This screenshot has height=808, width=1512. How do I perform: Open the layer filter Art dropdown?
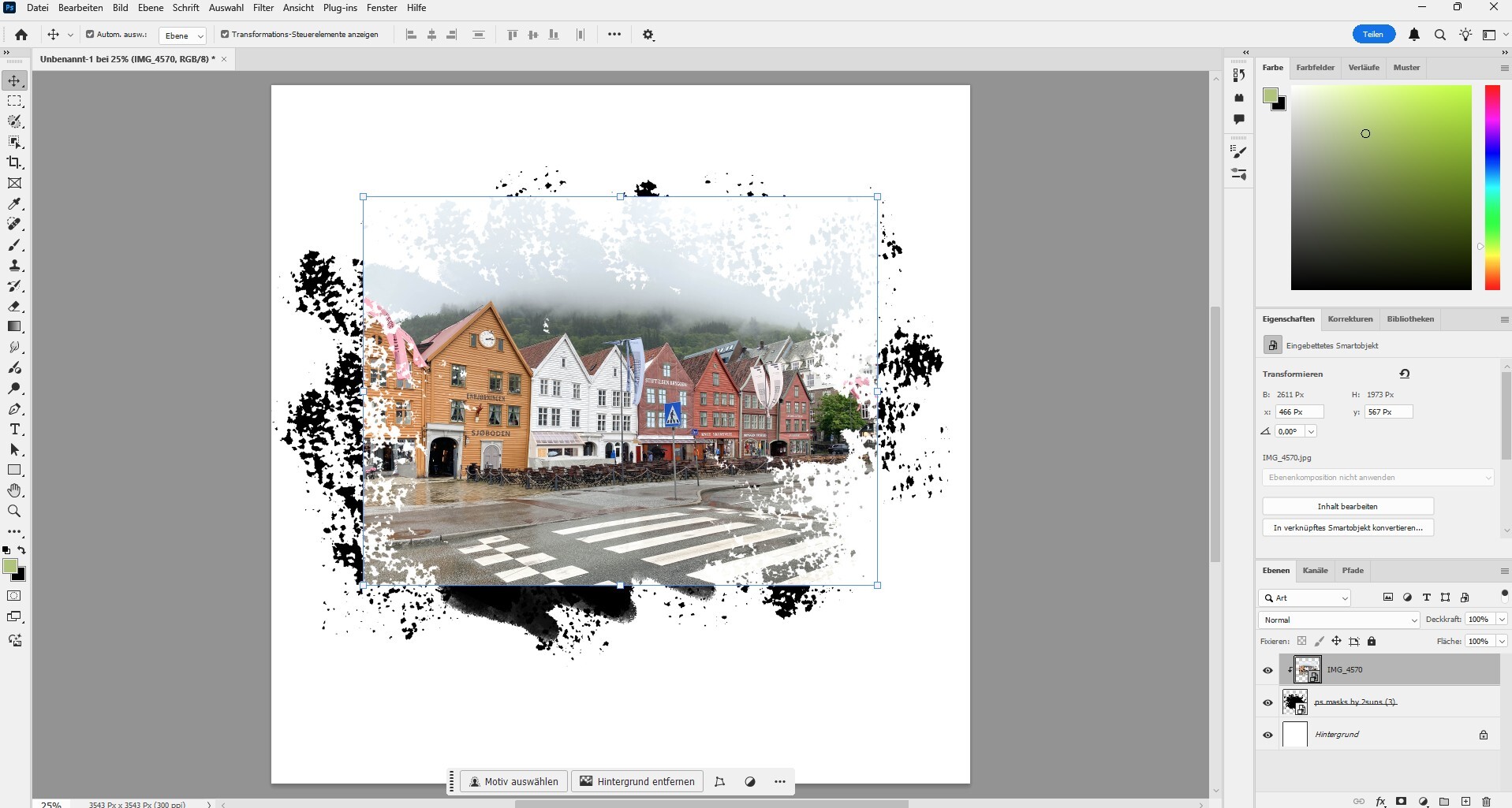coord(1305,598)
